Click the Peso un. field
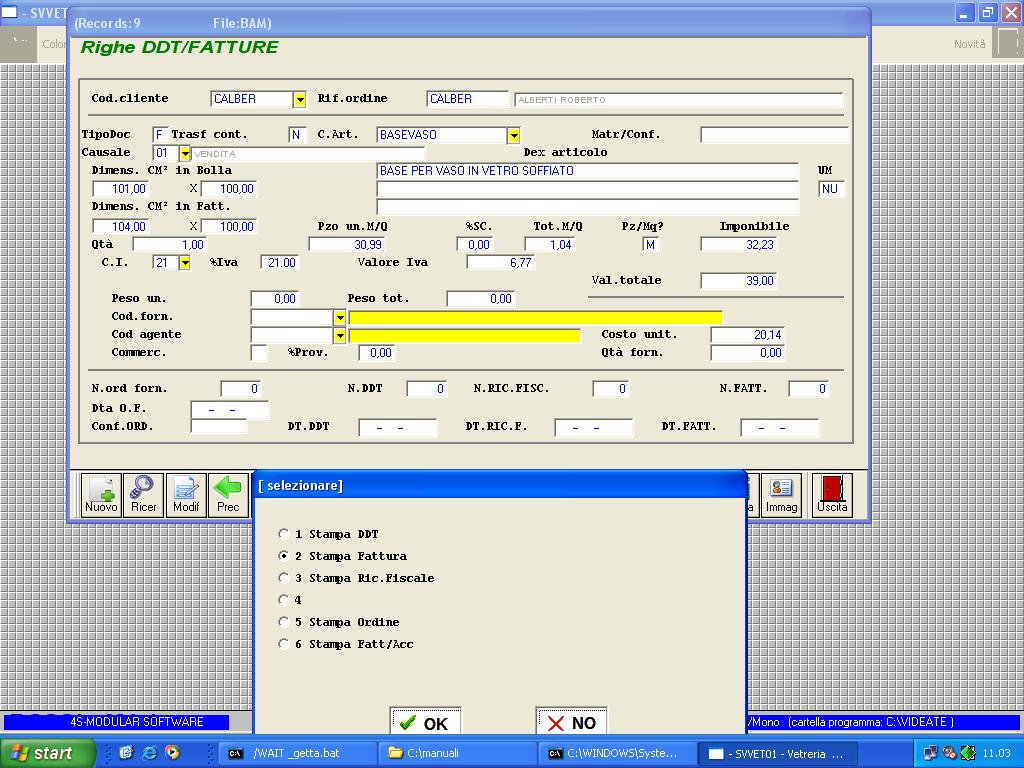 point(275,298)
